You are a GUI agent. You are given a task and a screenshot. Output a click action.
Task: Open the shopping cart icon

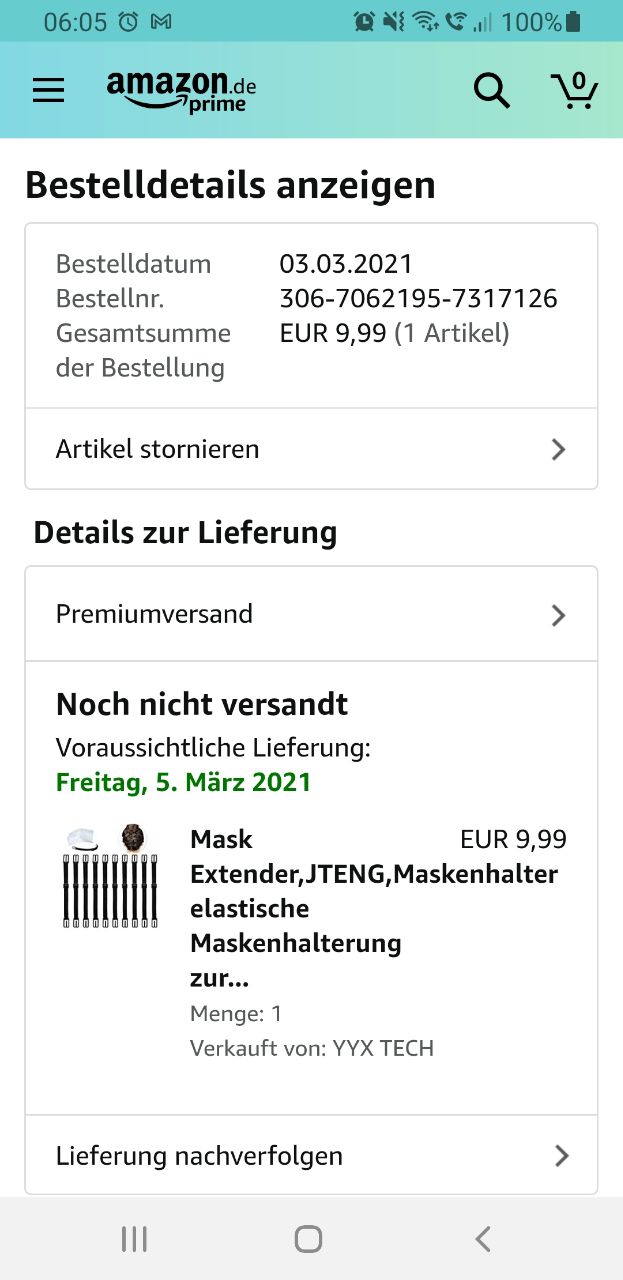tap(574, 90)
